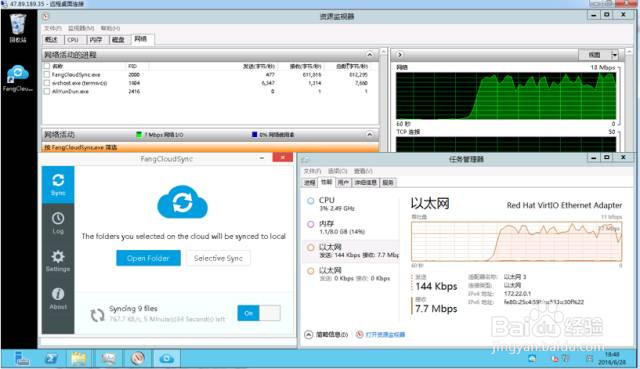Open the FangCloud cloud taskbar icon
Image resolution: width=640 pixels, height=369 pixels.
point(166,358)
